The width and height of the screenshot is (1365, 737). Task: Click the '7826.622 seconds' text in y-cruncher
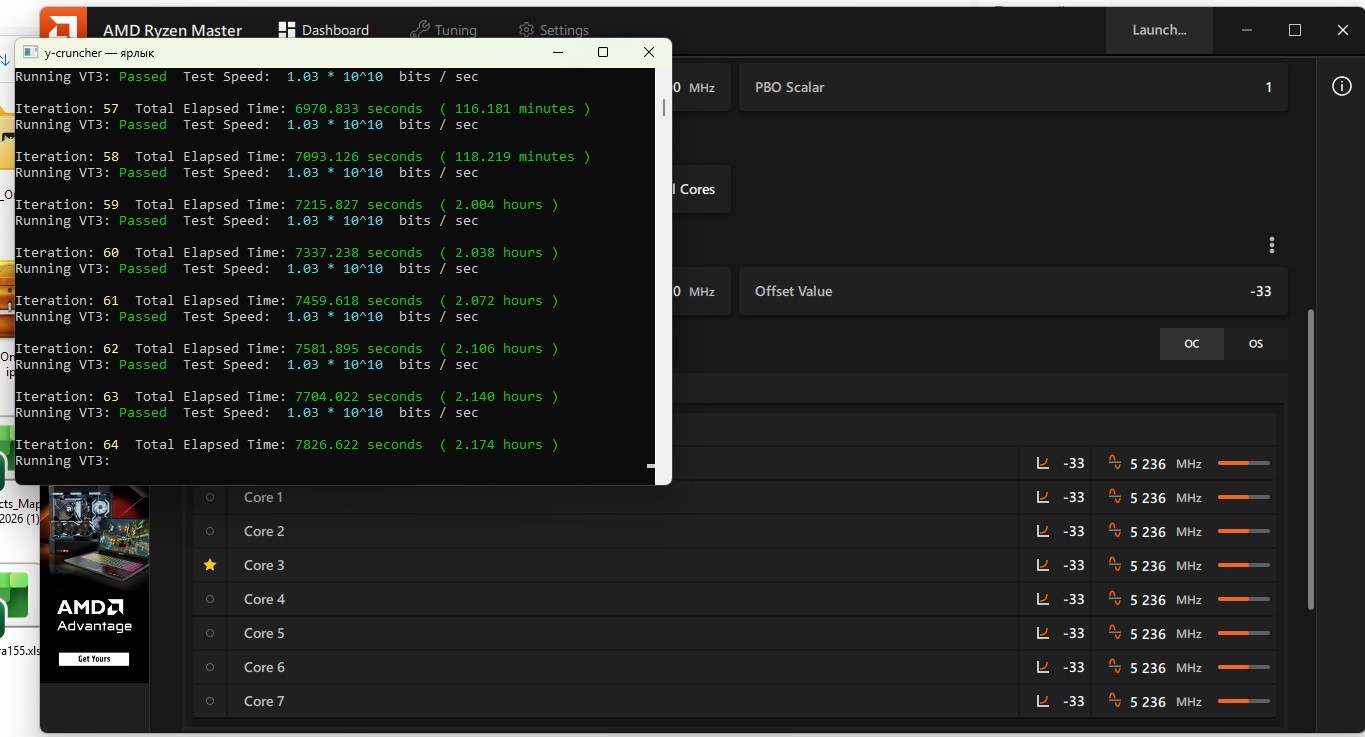(359, 445)
